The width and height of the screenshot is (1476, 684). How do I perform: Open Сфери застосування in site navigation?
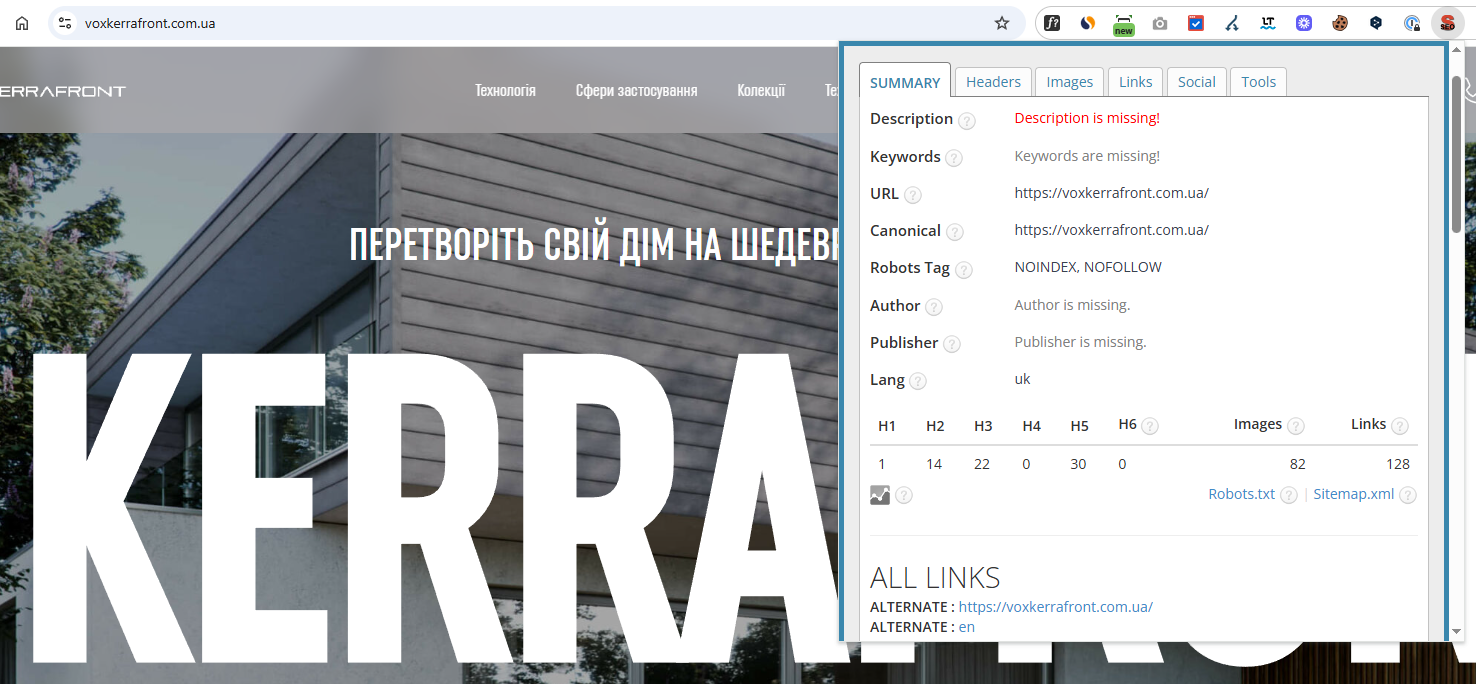click(x=636, y=90)
